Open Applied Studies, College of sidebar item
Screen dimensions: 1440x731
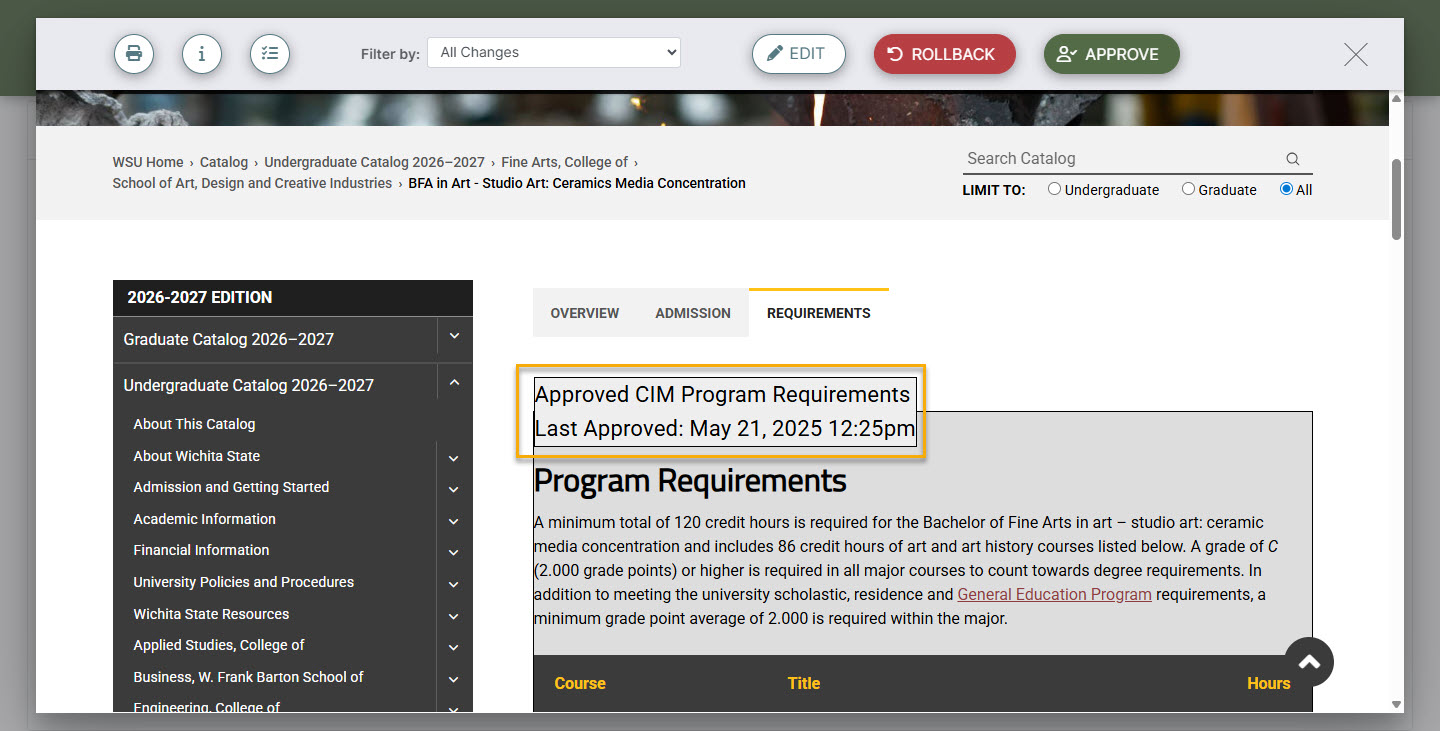point(218,645)
